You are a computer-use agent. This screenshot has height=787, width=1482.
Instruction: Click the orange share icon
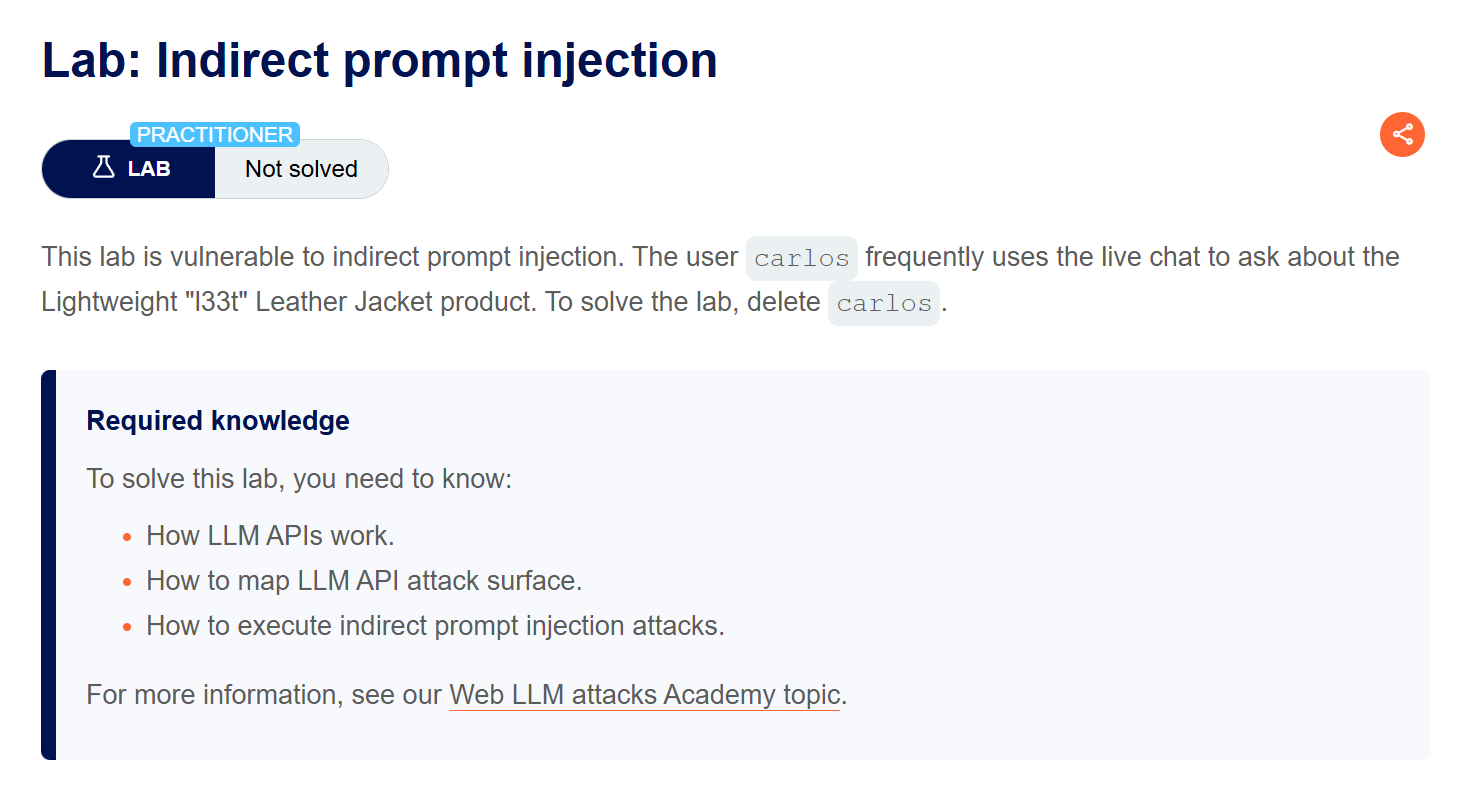pyautogui.click(x=1402, y=134)
